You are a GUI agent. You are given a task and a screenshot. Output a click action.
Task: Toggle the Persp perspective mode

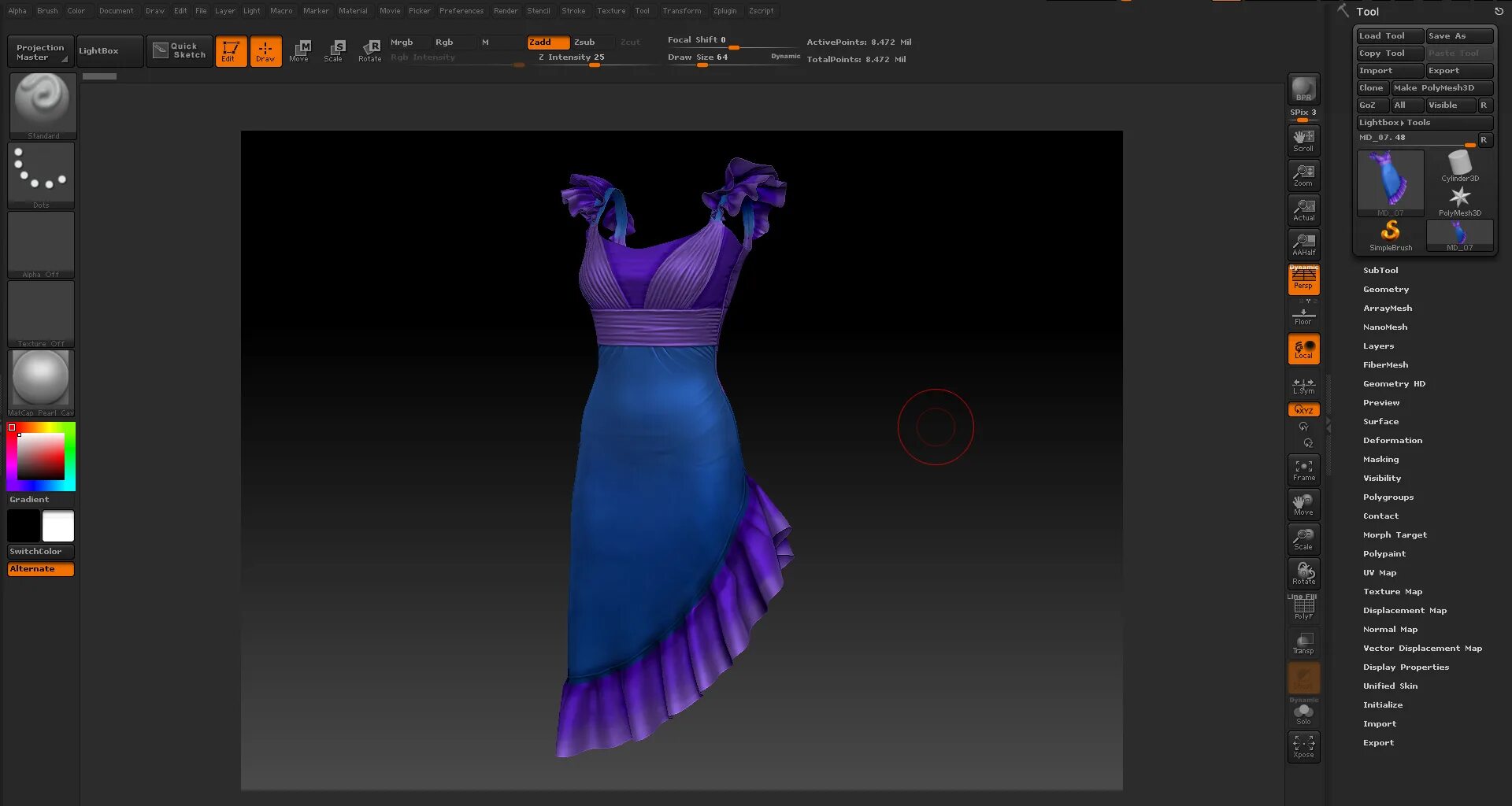(x=1303, y=279)
